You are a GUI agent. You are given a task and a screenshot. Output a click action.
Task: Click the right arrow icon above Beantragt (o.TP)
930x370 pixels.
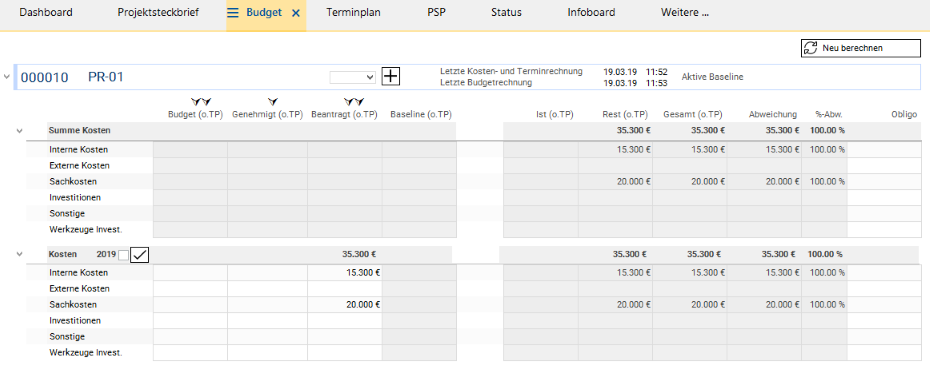coord(359,103)
